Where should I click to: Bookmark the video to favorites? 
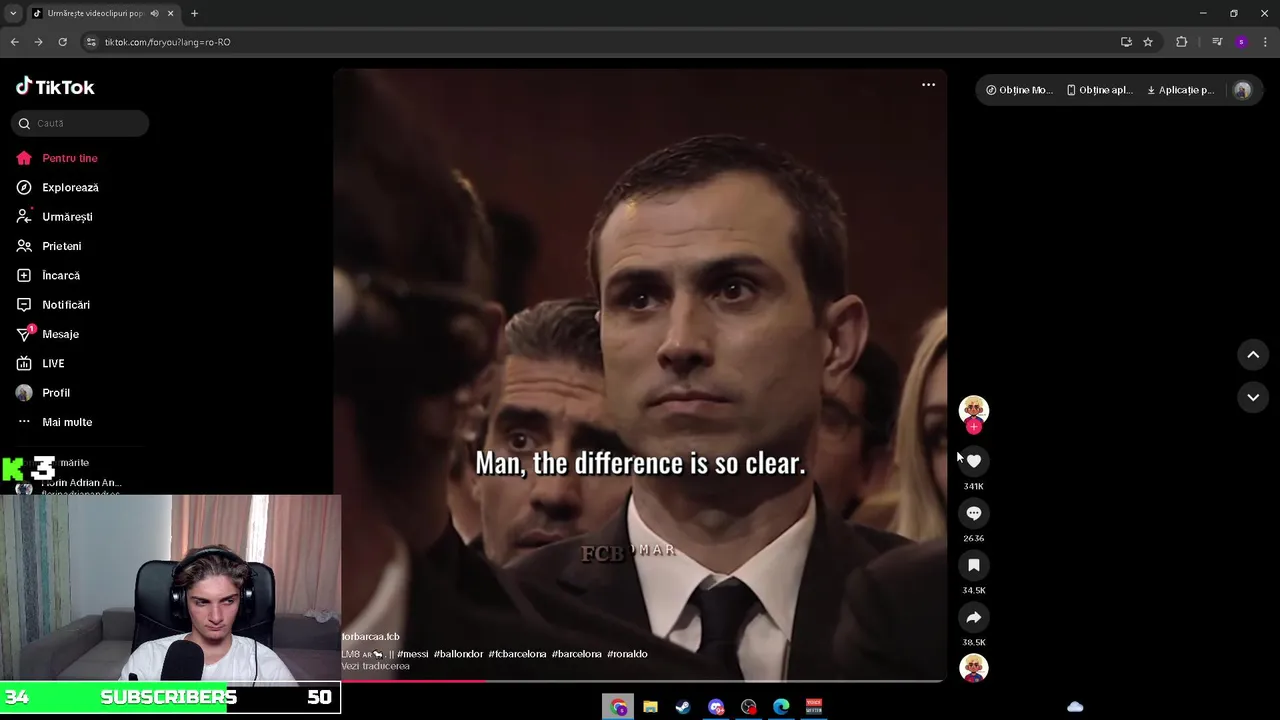point(973,565)
